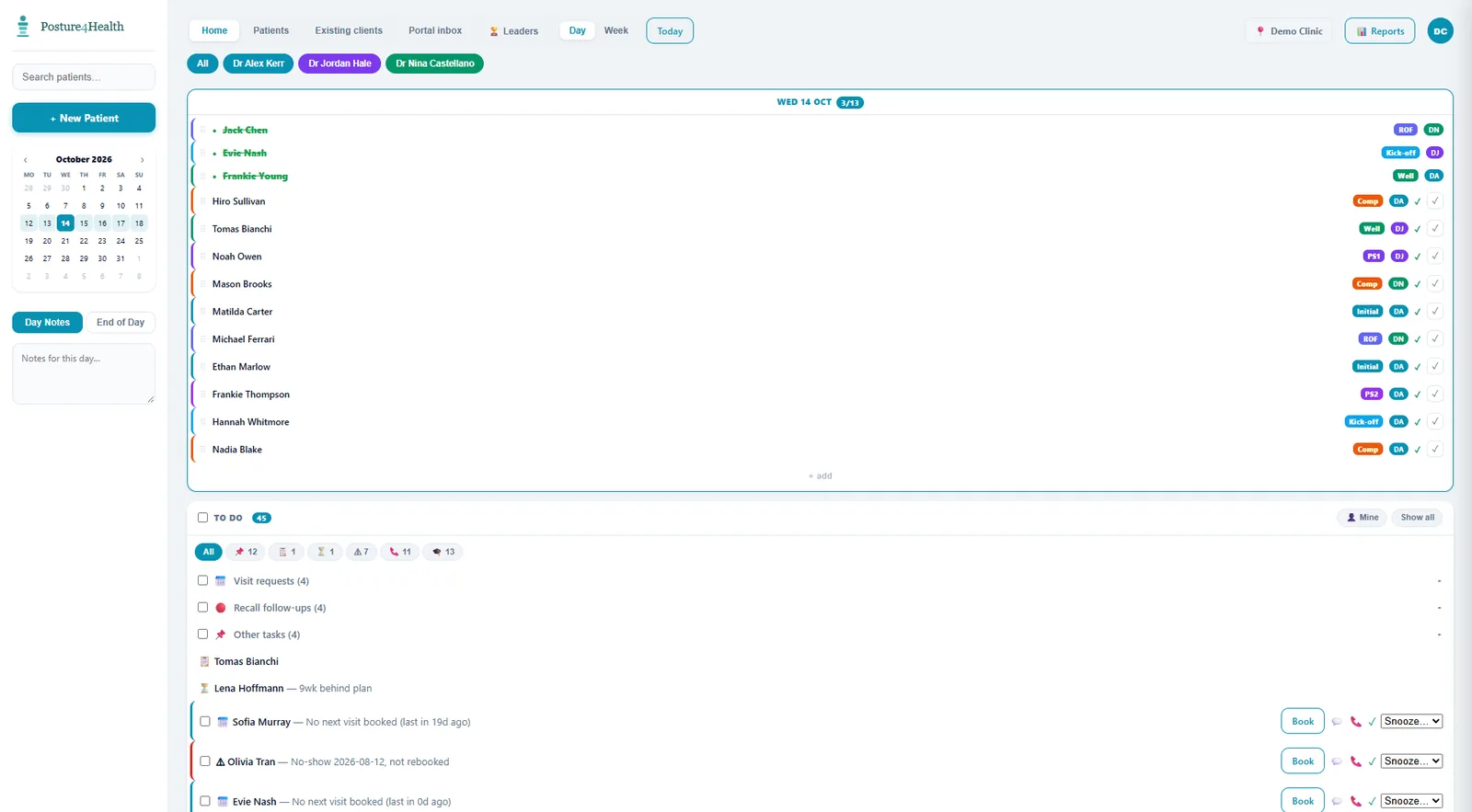Switch to Week view
The image size is (1472, 812).
[x=616, y=30]
